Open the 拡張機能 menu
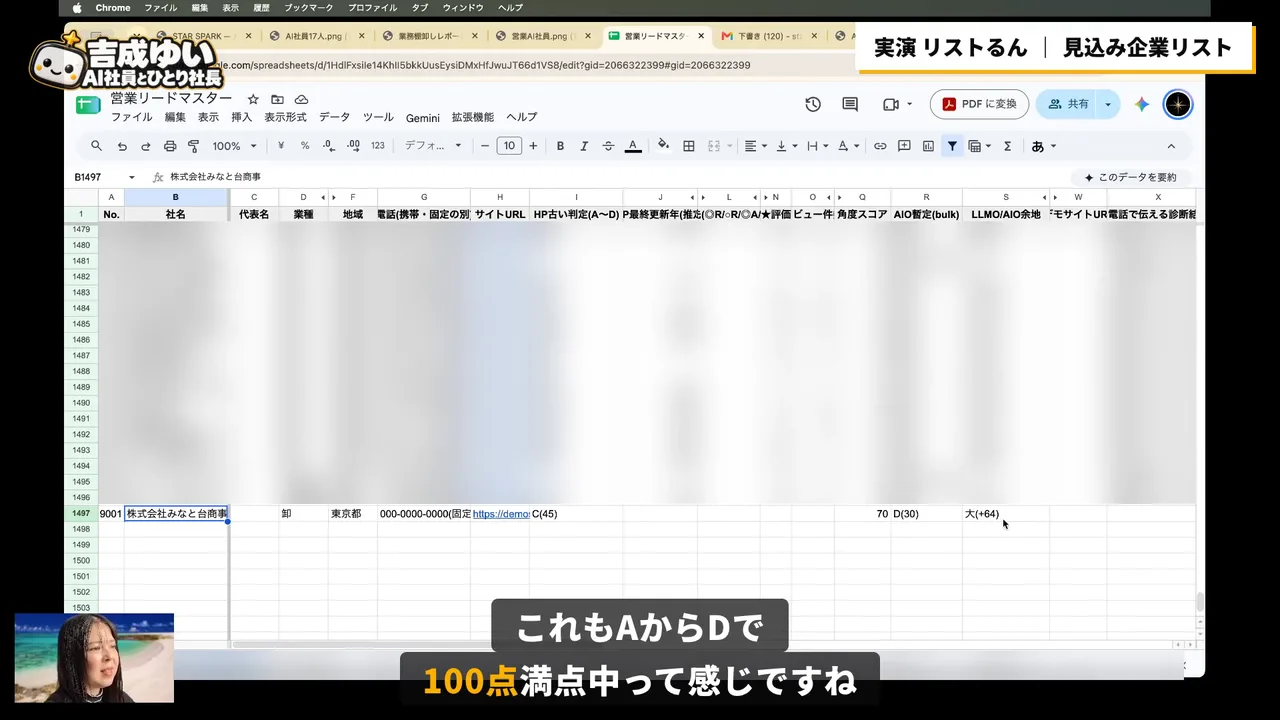 pos(472,117)
